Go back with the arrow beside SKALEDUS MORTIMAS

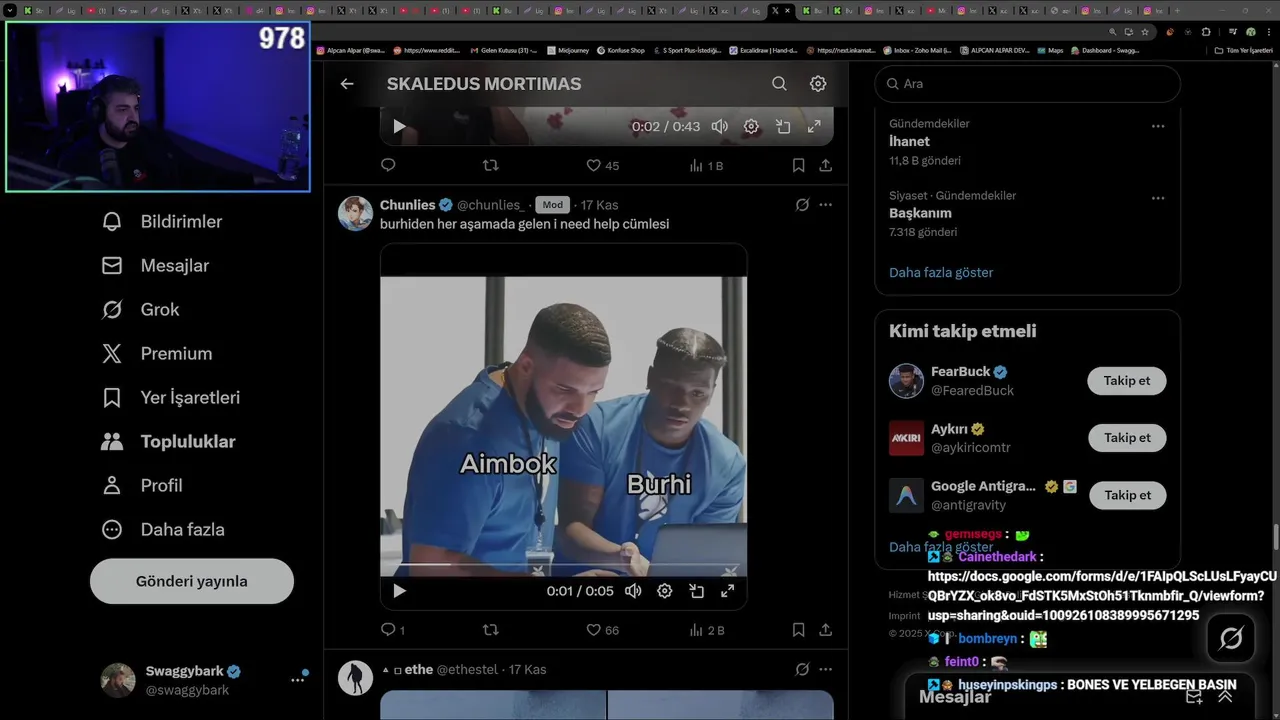coord(347,84)
